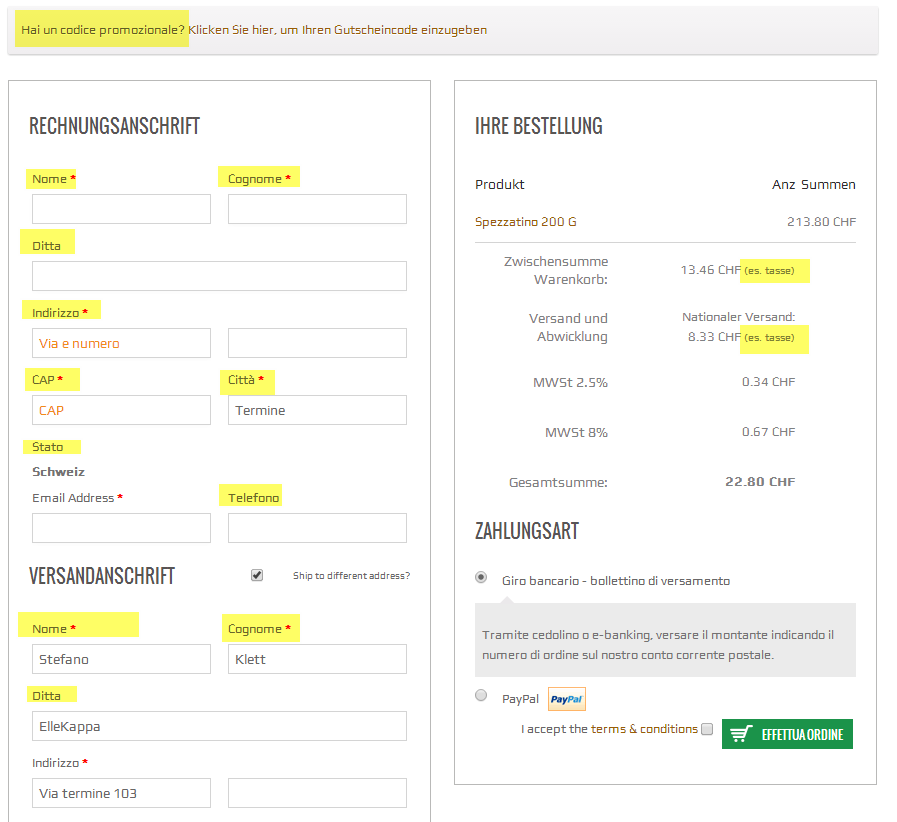
Task: Click the Via e numero address field
Action: click(x=121, y=343)
